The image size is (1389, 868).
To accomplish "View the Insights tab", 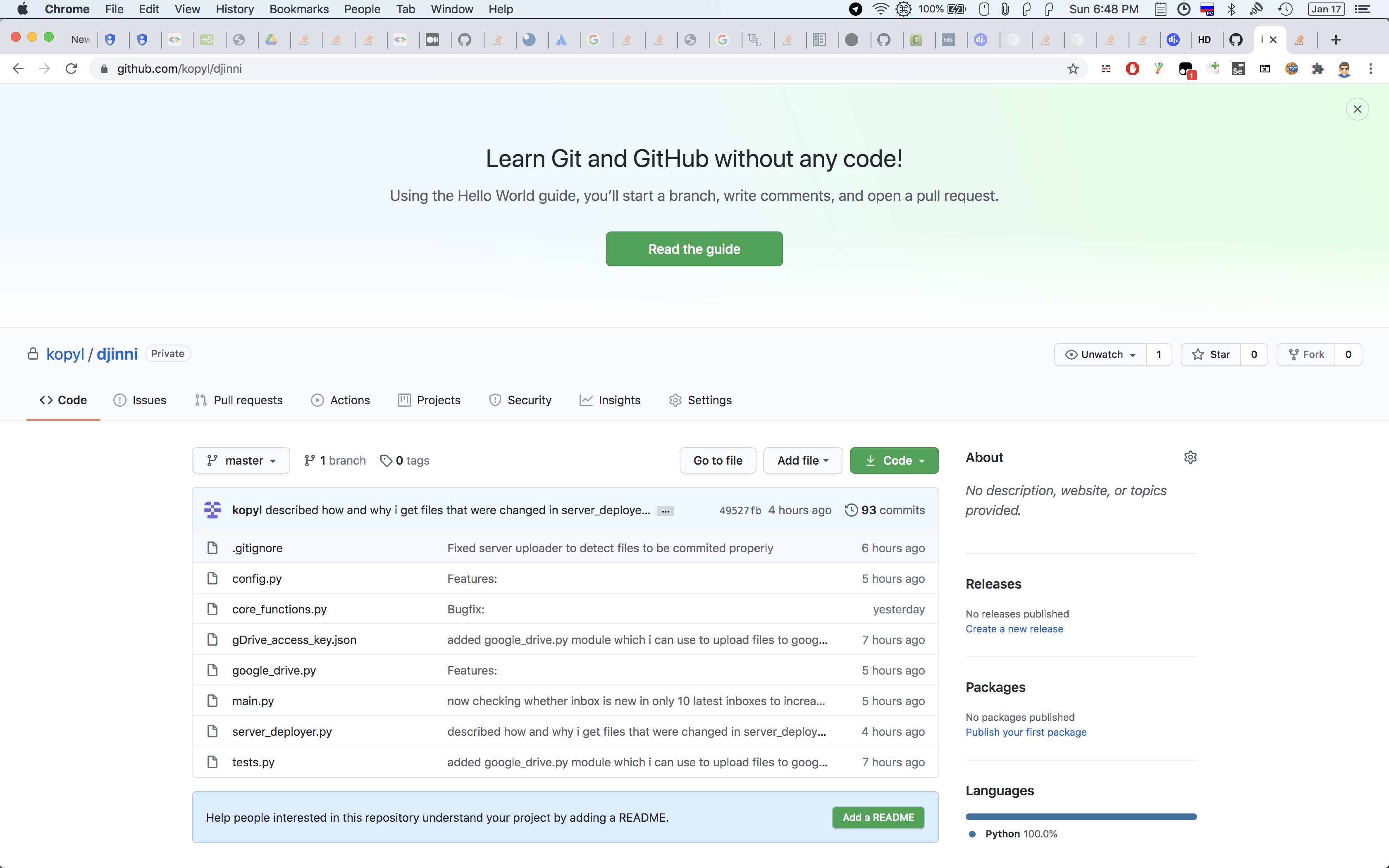I will (x=610, y=400).
